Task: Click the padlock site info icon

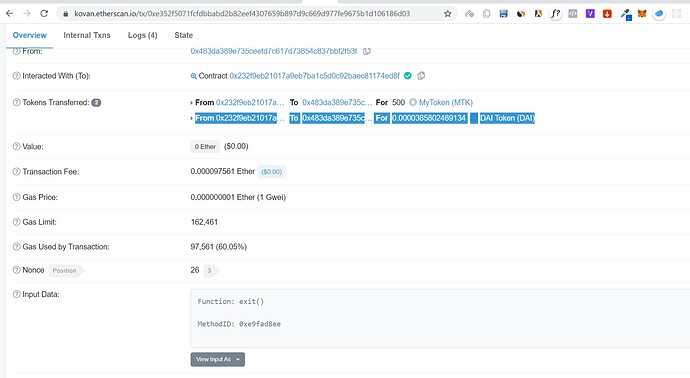Action: [66, 14]
